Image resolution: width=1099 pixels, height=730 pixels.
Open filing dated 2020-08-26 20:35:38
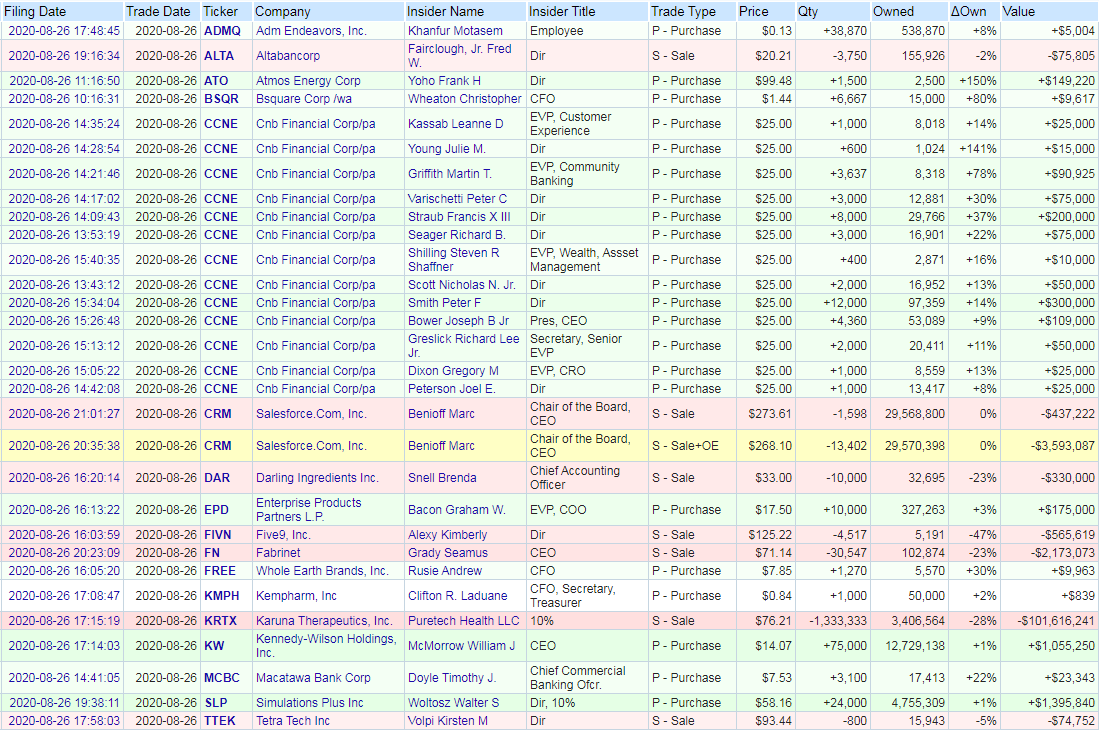64,446
